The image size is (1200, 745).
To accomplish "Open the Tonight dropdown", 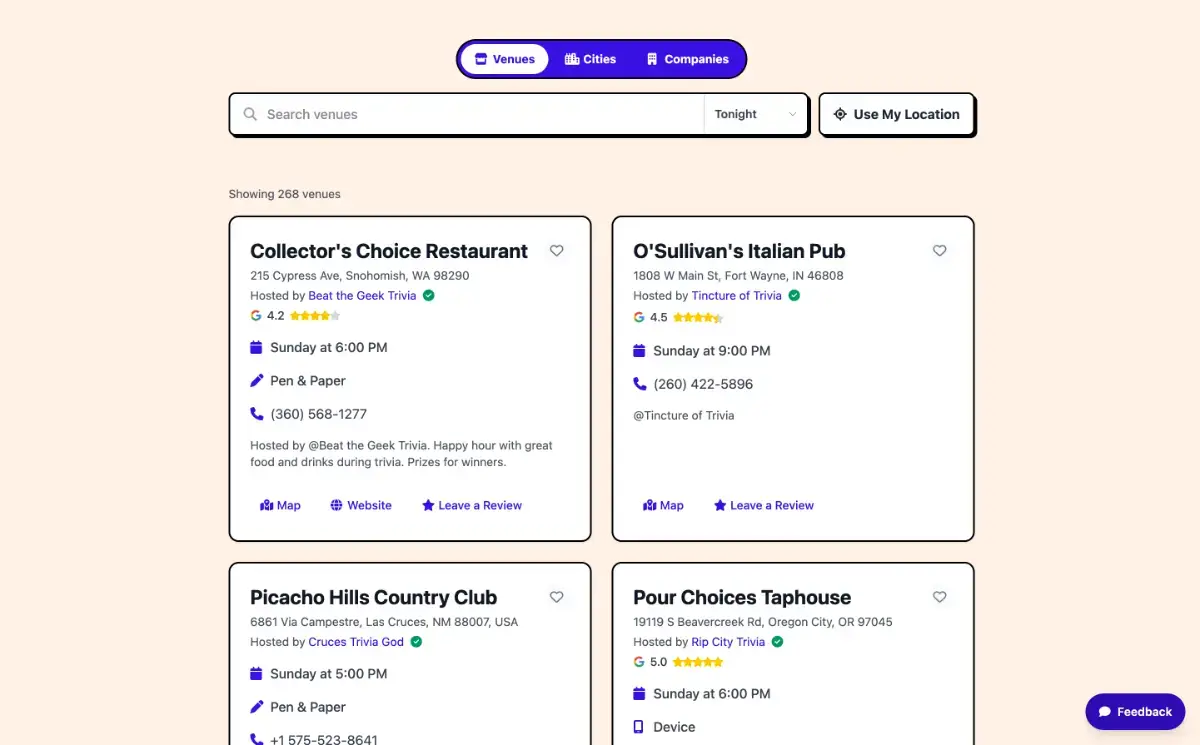I will pyautogui.click(x=755, y=114).
